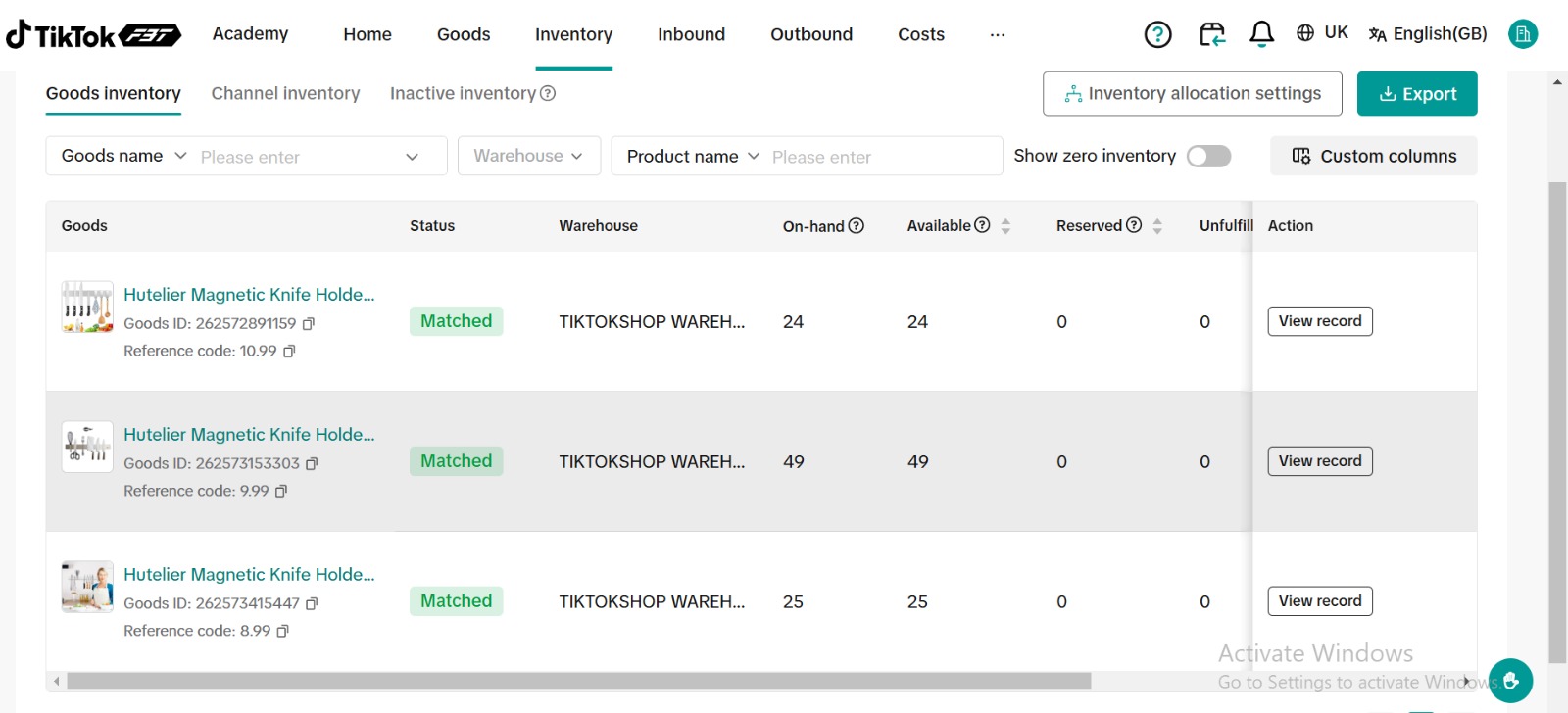Image resolution: width=1568 pixels, height=713 pixels.
Task: Click the TikTok FBT logo
Action: (93, 35)
